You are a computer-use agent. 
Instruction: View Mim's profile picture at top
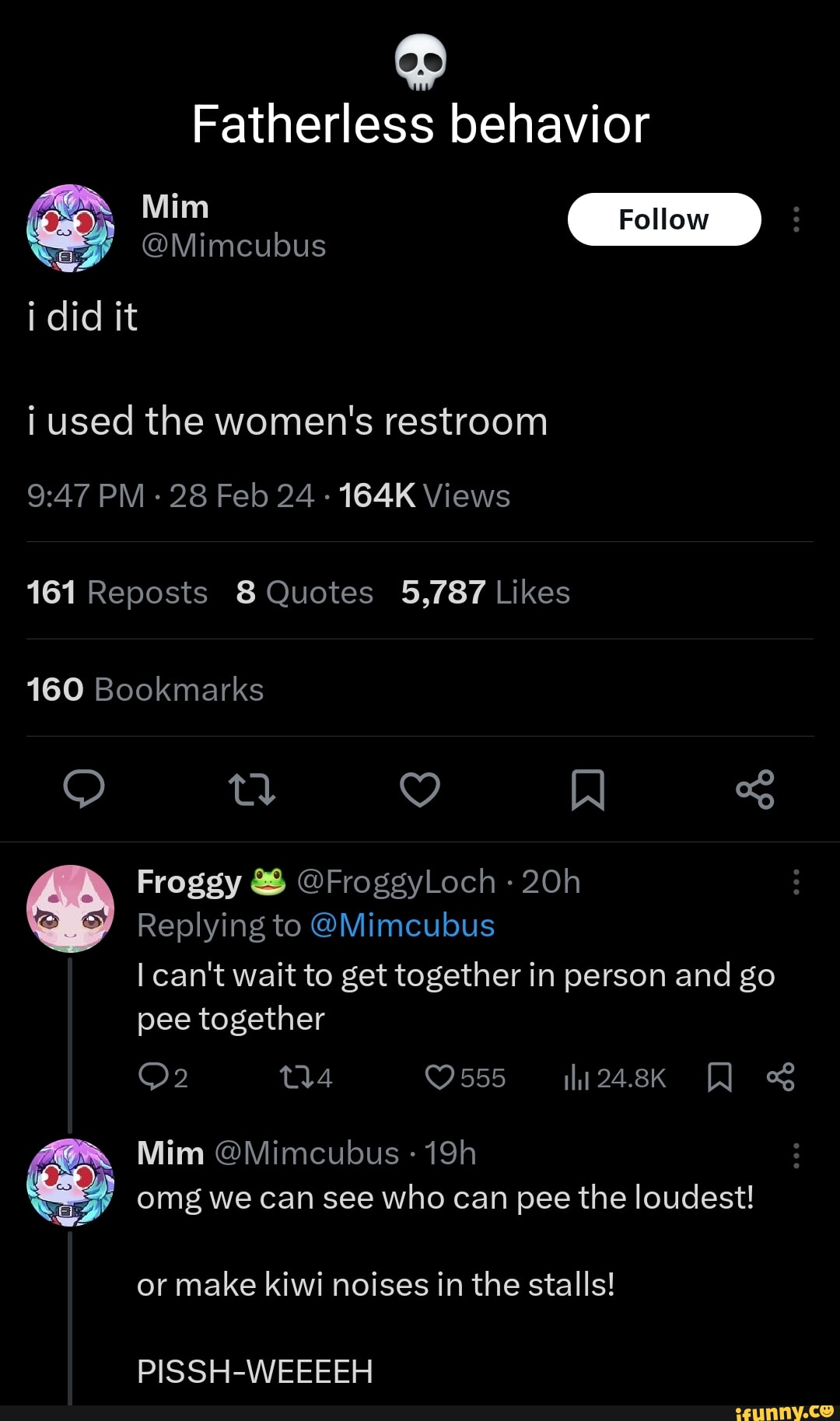point(71,228)
